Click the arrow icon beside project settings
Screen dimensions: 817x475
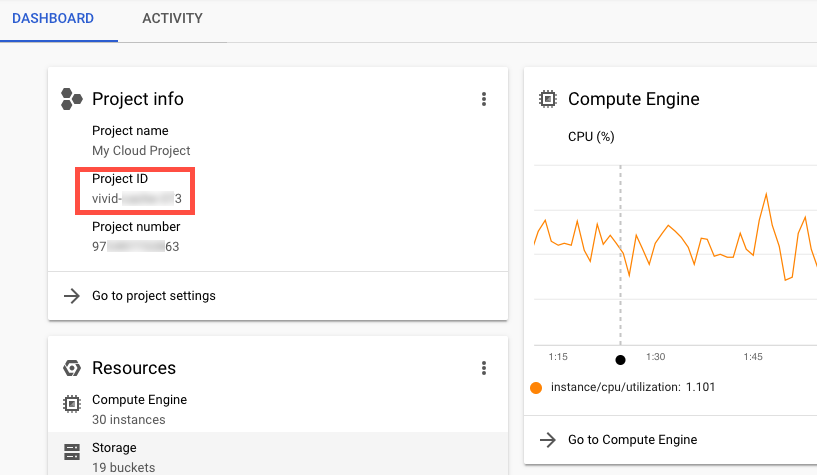[x=72, y=296]
